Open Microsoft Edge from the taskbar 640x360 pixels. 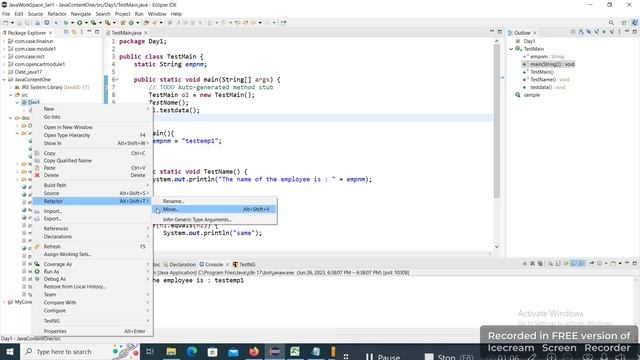coord(192,351)
